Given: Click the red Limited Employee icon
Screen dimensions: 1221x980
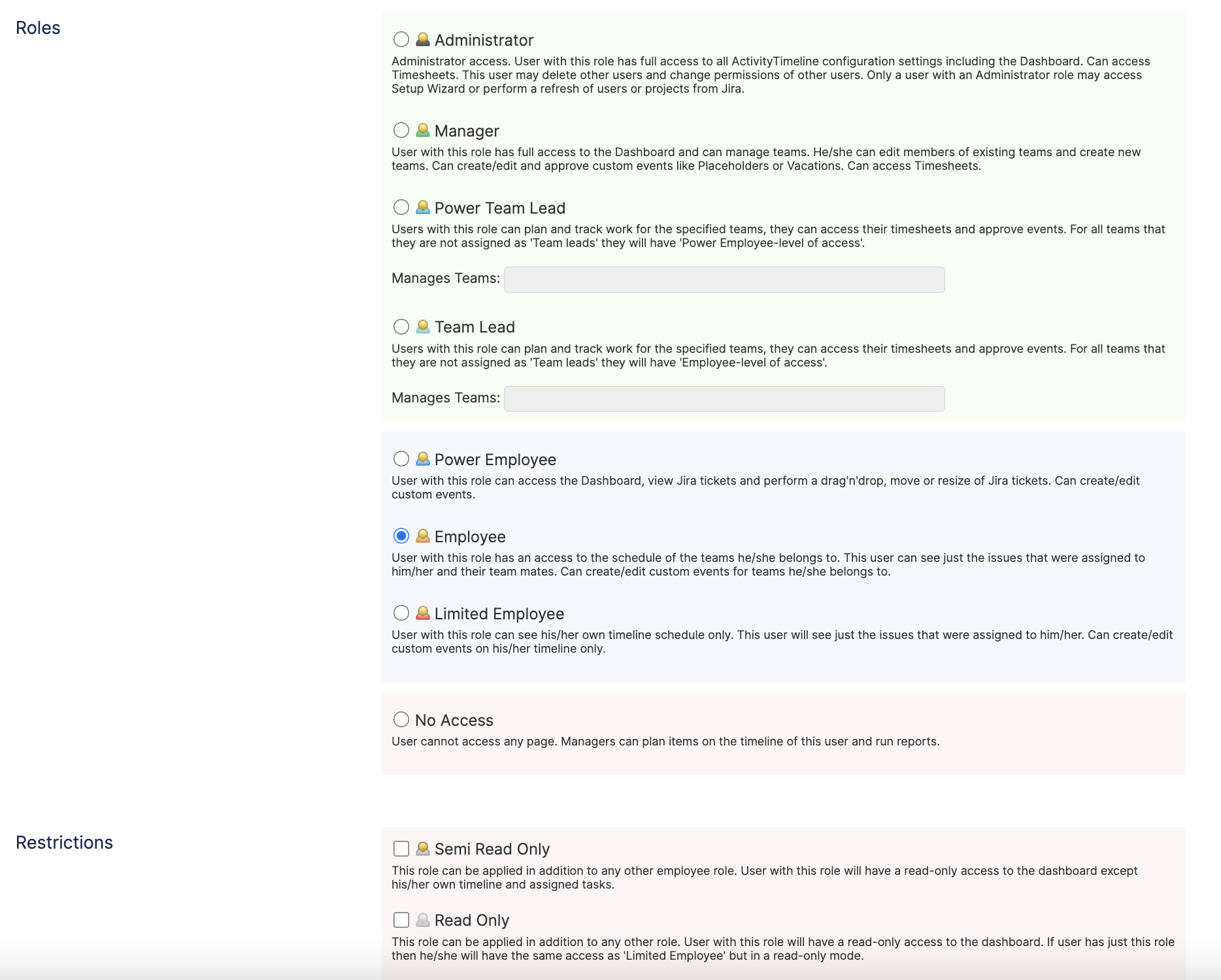Looking at the screenshot, I should [x=423, y=613].
